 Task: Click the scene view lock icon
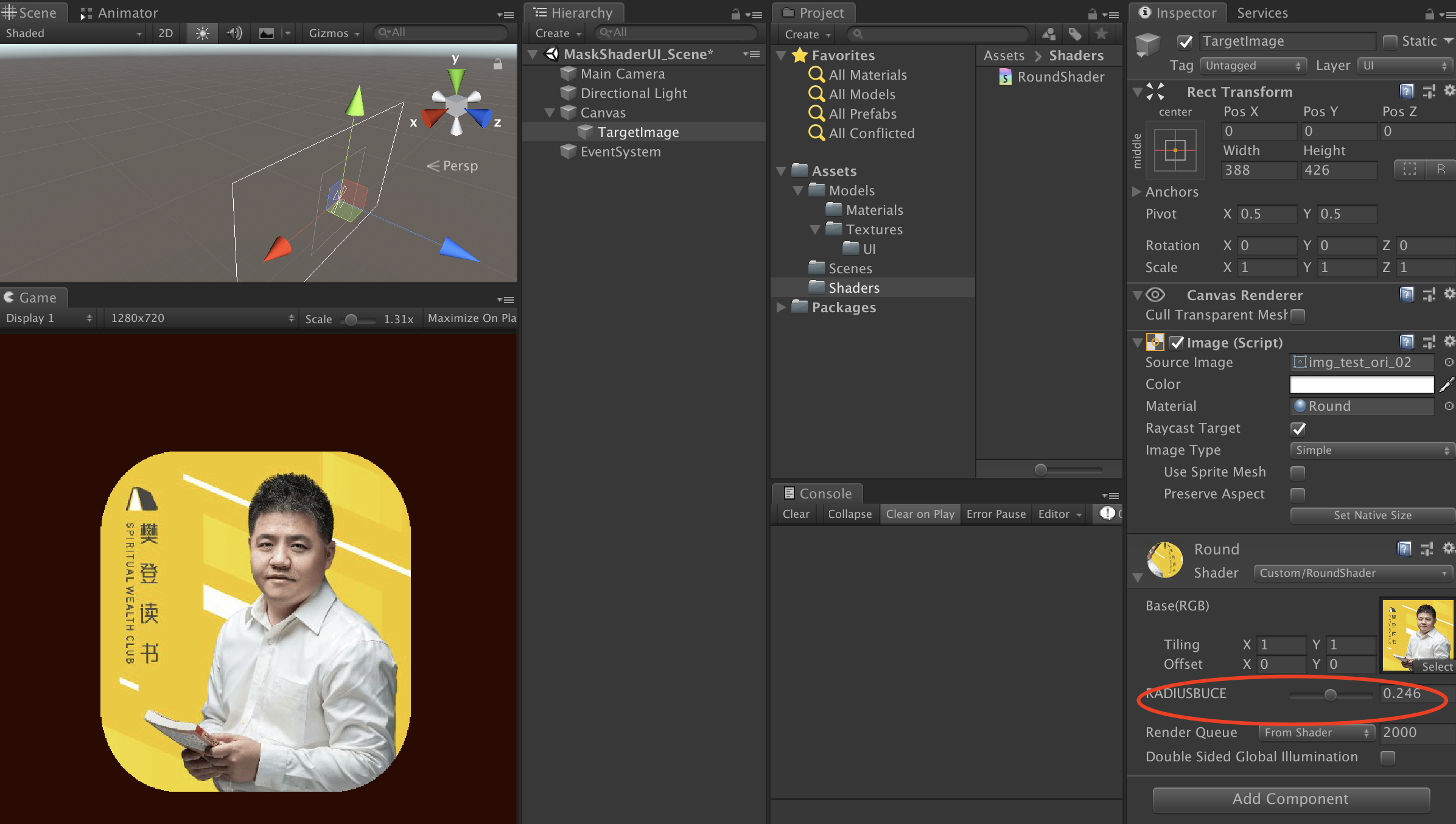tap(498, 64)
